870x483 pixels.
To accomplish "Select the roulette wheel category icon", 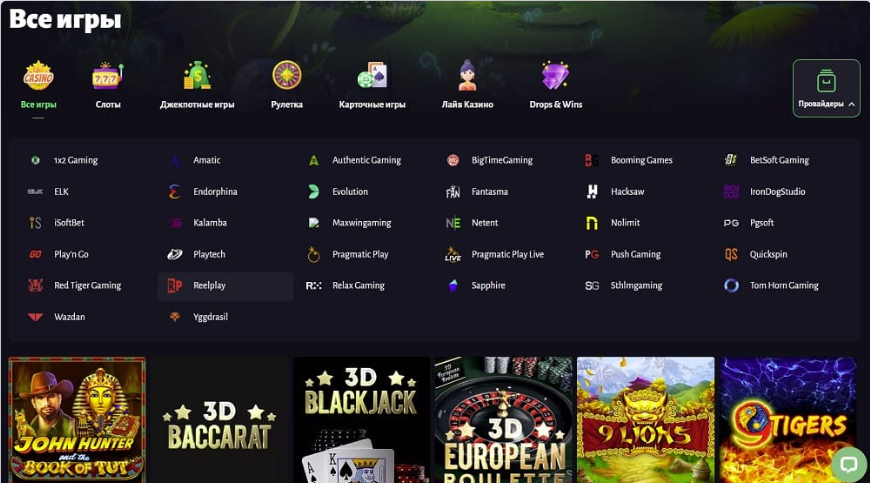I will point(287,75).
